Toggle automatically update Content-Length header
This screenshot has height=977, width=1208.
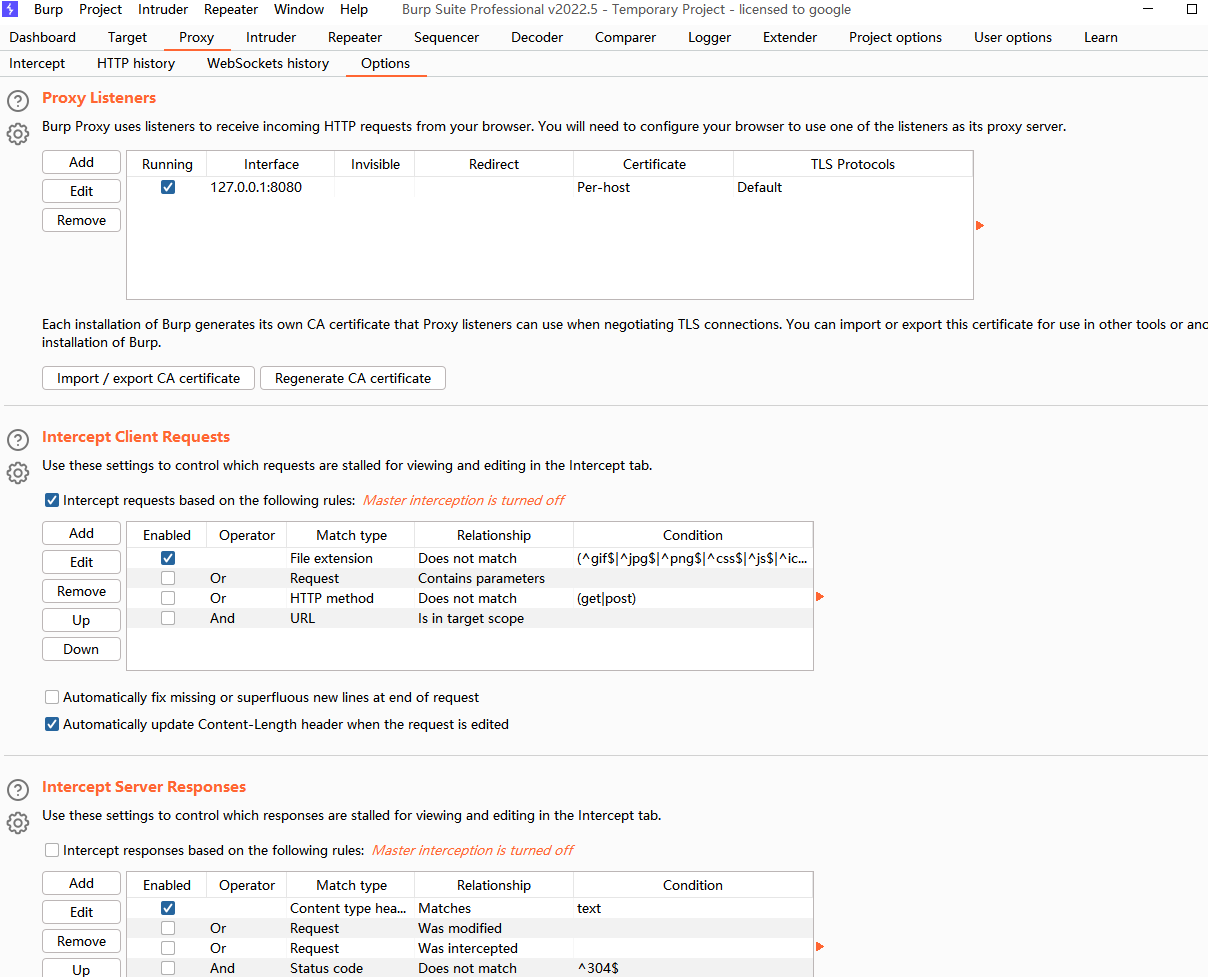pyautogui.click(x=52, y=724)
